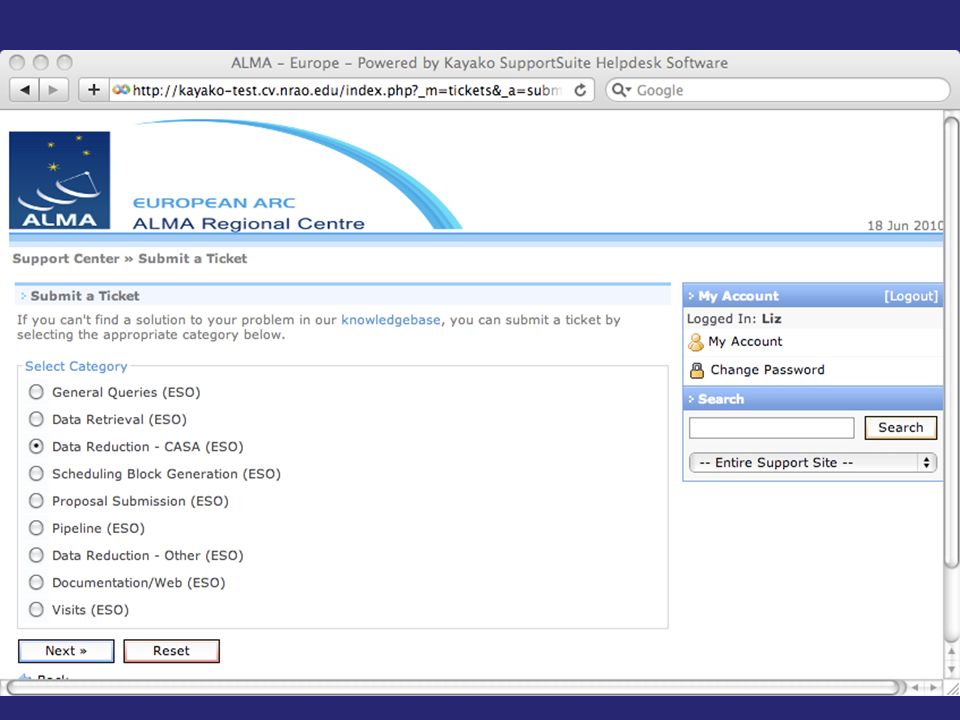The width and height of the screenshot is (960, 720).
Task: Click the vertical scrollbar thumb
Action: (951, 343)
